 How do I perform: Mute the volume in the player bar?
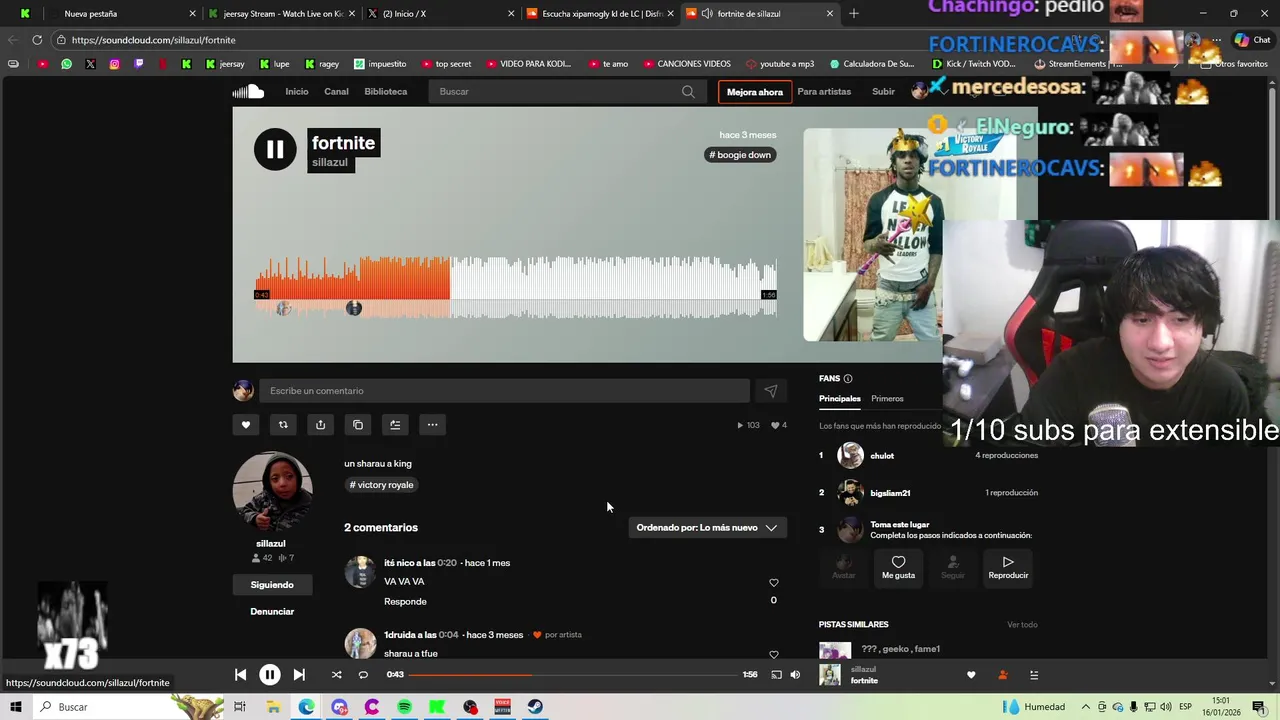(795, 675)
